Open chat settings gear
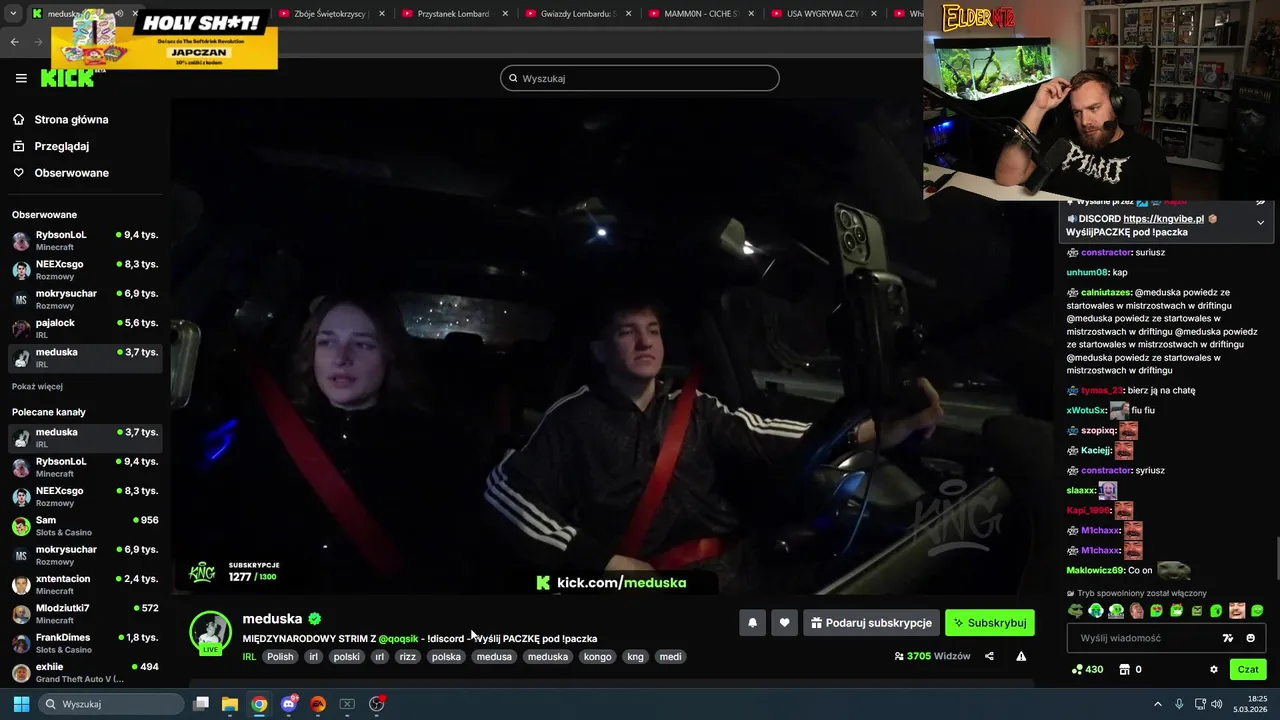This screenshot has width=1280, height=720. 1214,669
